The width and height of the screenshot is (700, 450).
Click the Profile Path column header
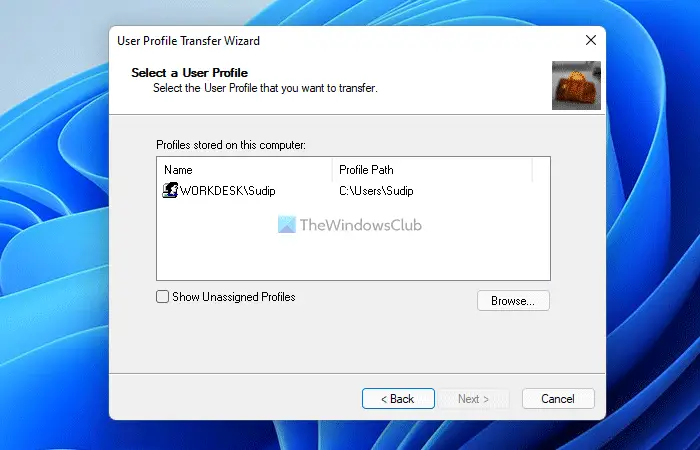432,170
